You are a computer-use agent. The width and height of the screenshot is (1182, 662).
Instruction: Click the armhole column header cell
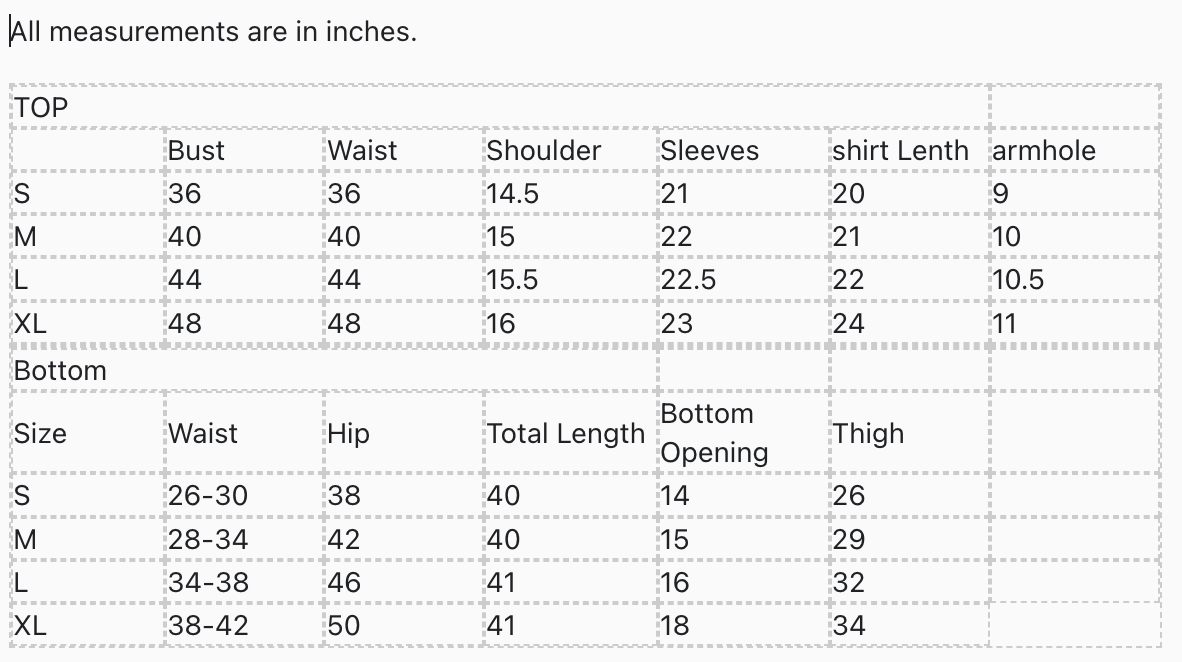[x=1044, y=151]
